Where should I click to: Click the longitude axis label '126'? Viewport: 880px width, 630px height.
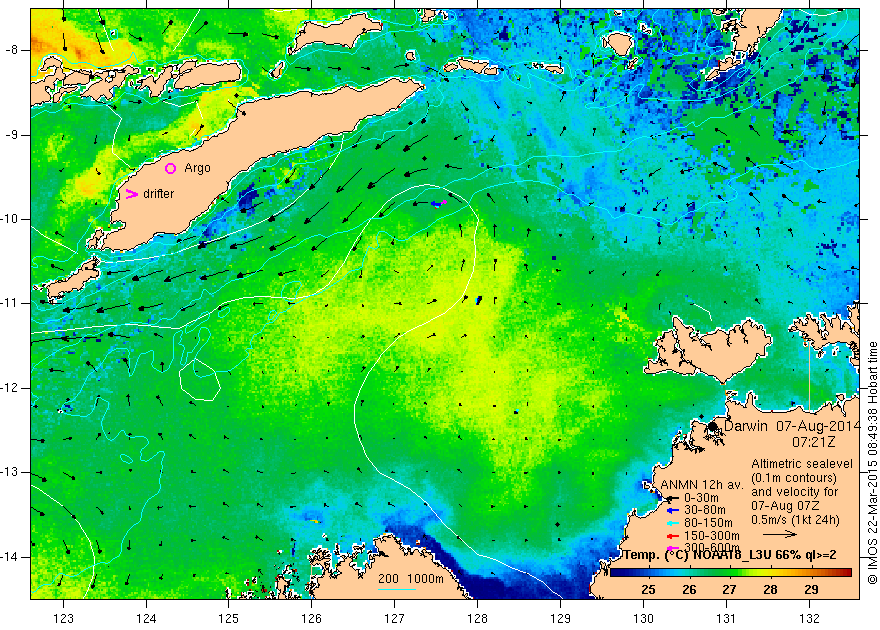[x=311, y=619]
